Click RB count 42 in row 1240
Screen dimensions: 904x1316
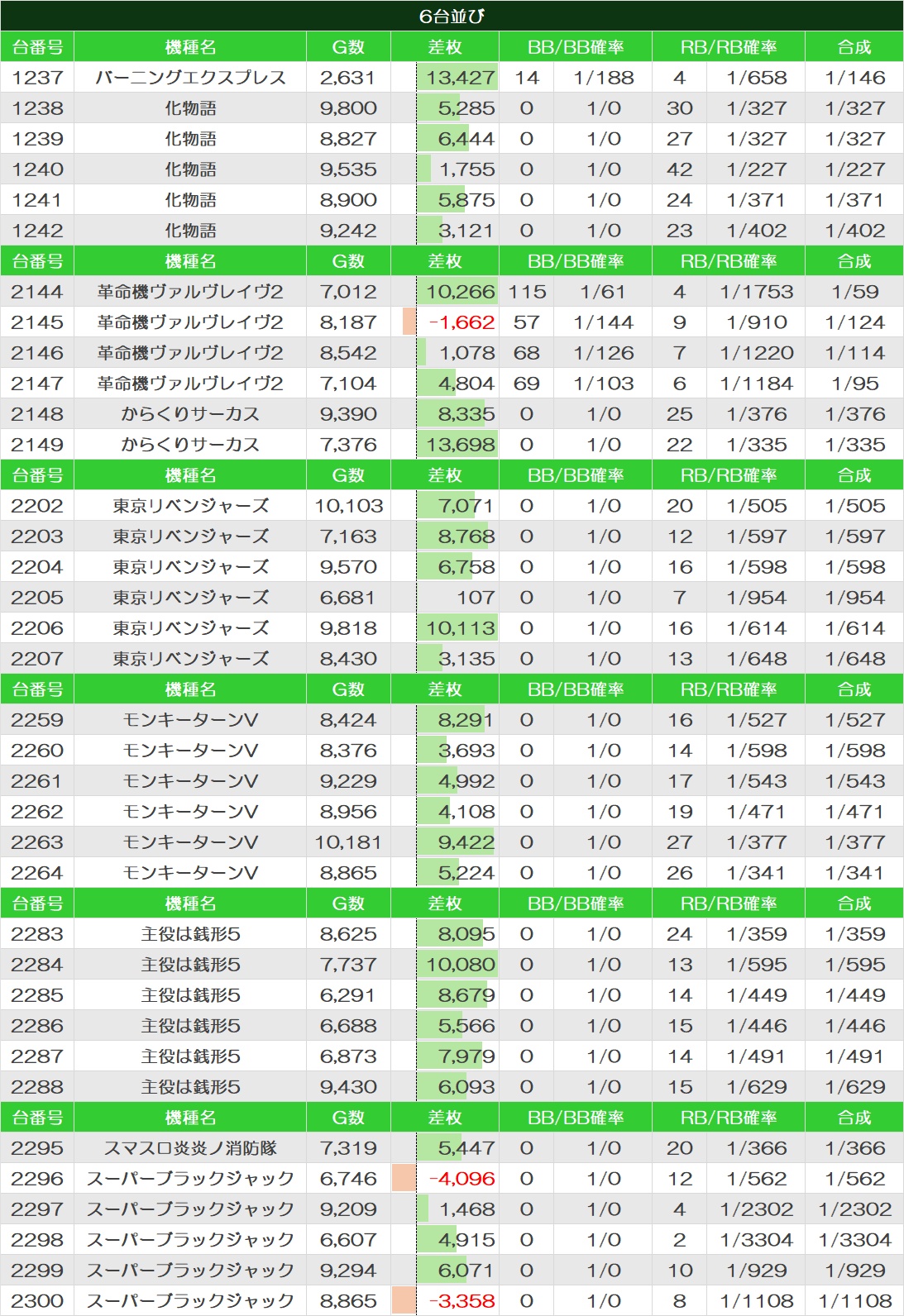tap(679, 169)
